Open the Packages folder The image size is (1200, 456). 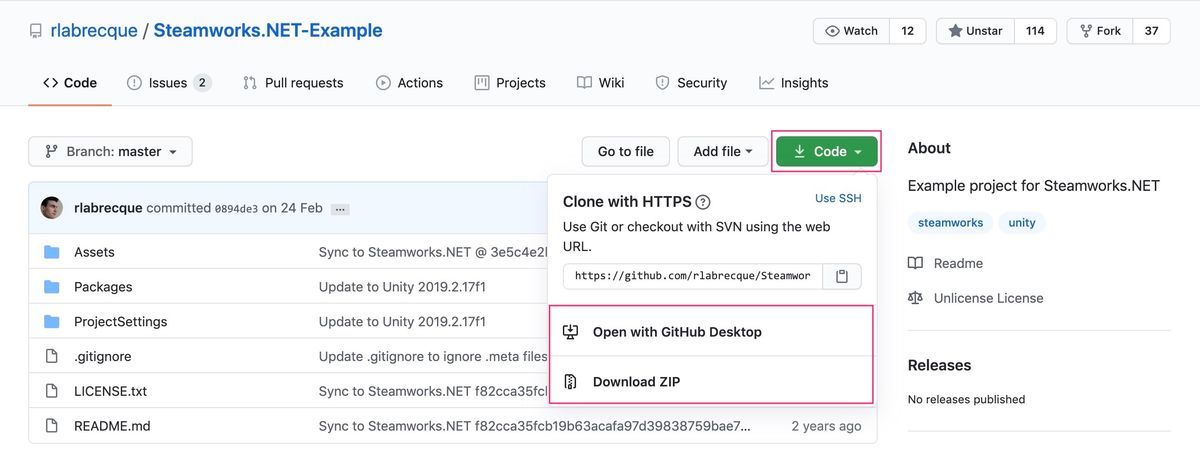pos(103,287)
